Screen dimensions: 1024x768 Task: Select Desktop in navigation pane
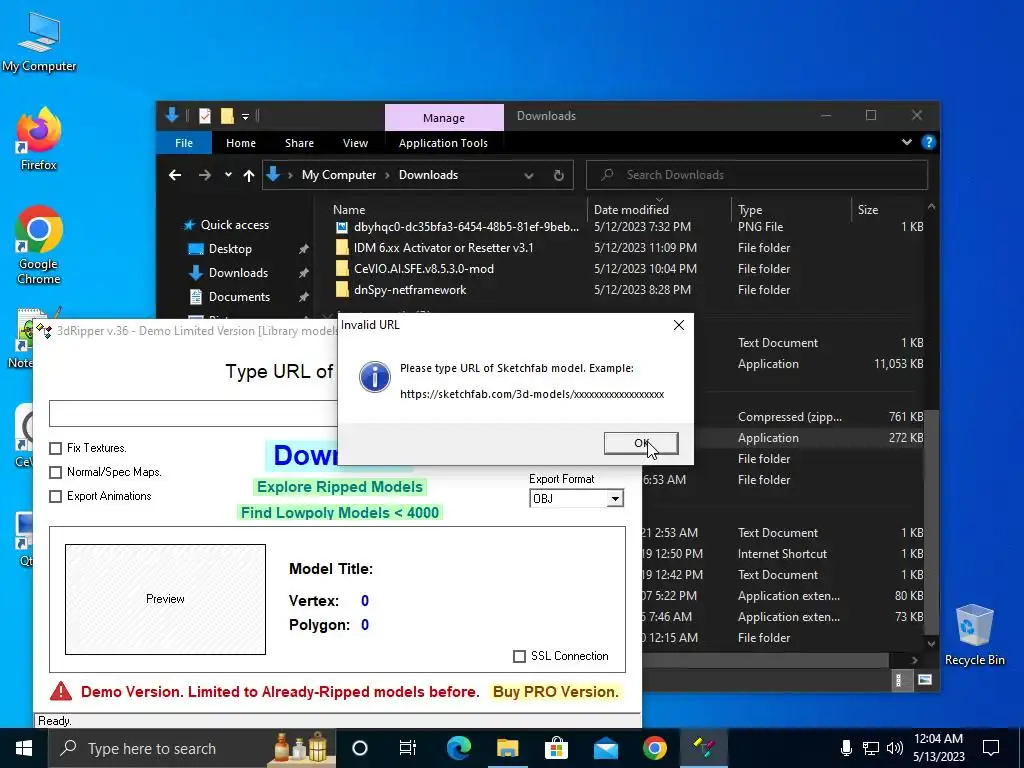coord(230,249)
